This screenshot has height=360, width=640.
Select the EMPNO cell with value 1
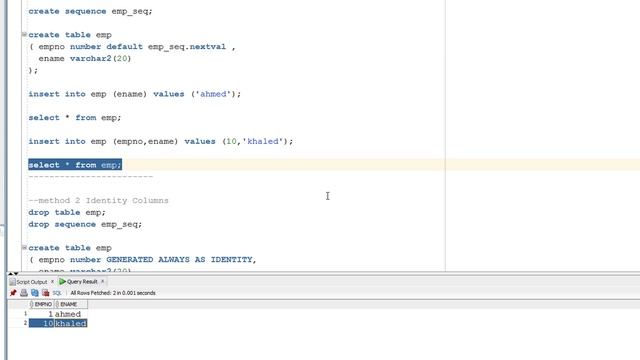pos(41,314)
